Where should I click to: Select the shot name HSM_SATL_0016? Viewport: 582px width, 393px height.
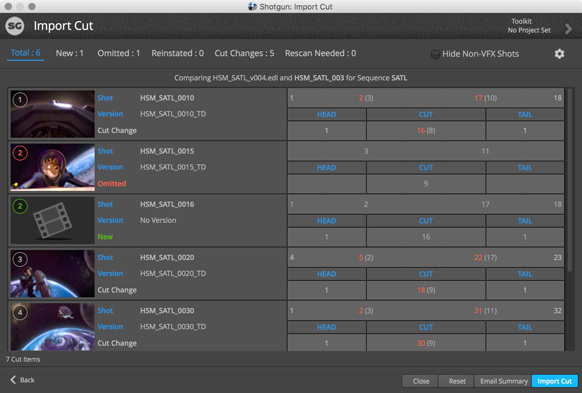[167, 204]
